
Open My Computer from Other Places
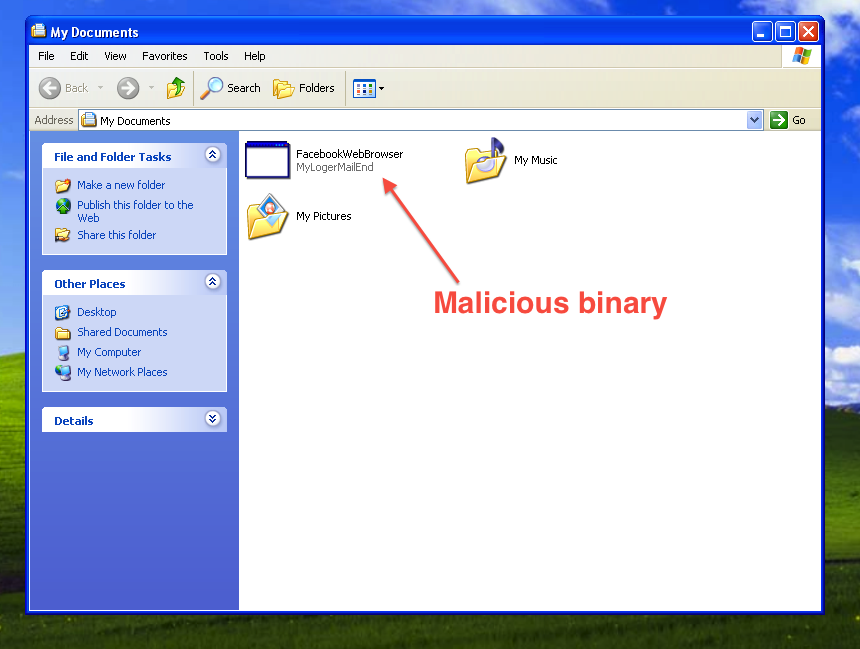click(109, 352)
